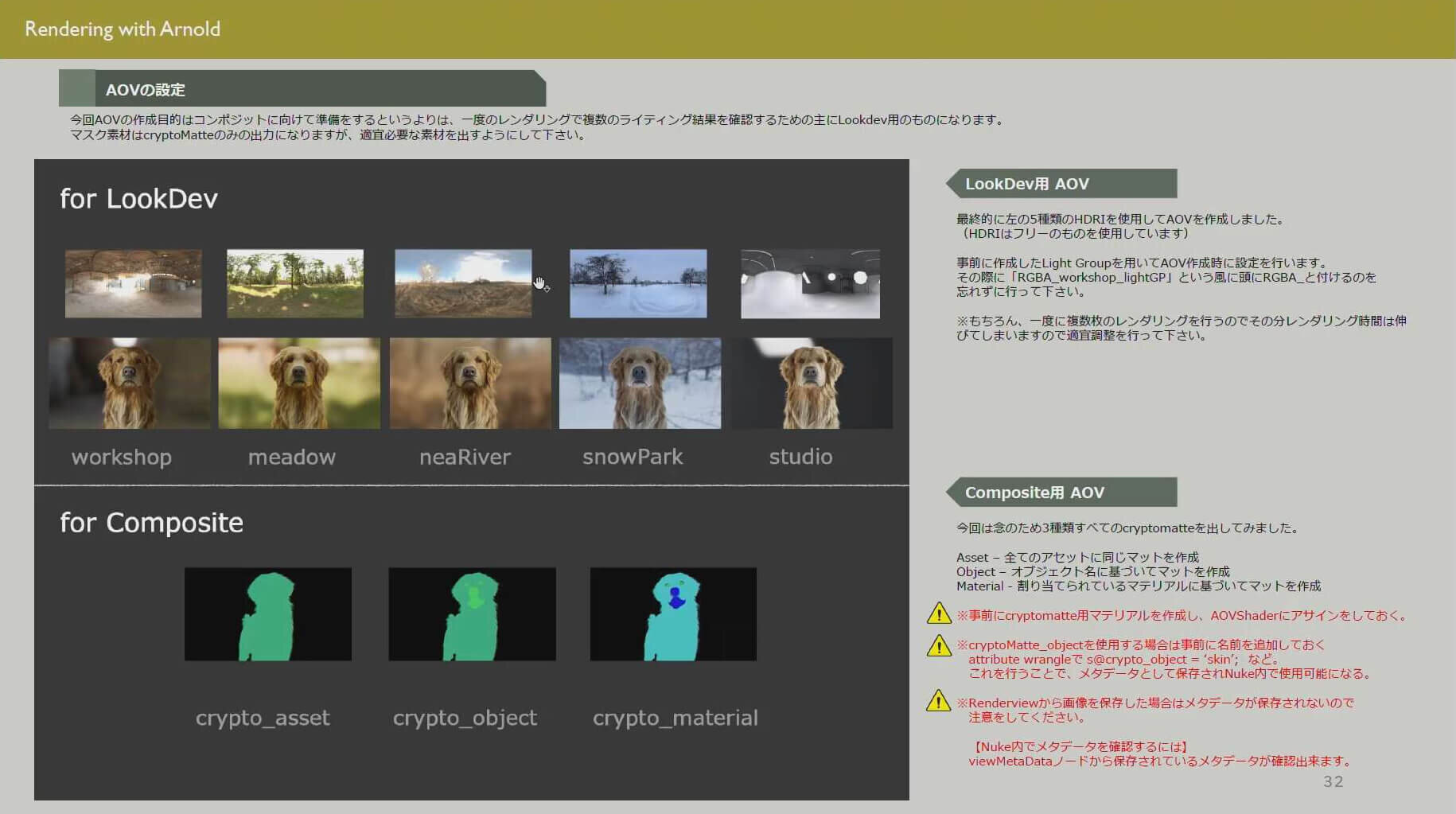Select the studio dog render image

click(812, 384)
